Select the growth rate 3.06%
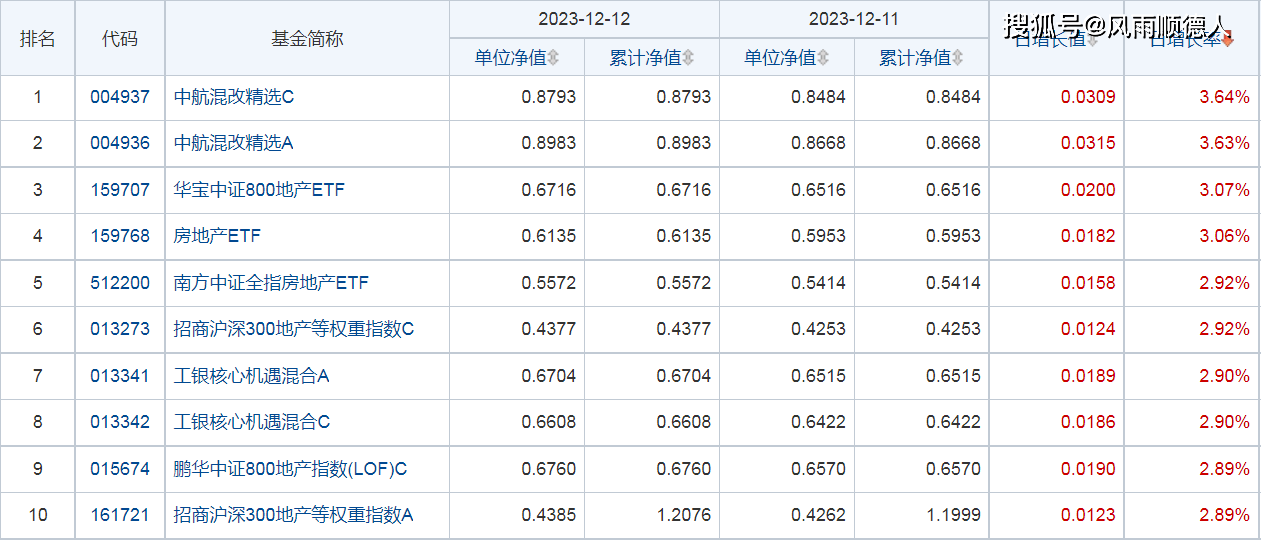This screenshot has width=1261, height=540. click(1225, 236)
